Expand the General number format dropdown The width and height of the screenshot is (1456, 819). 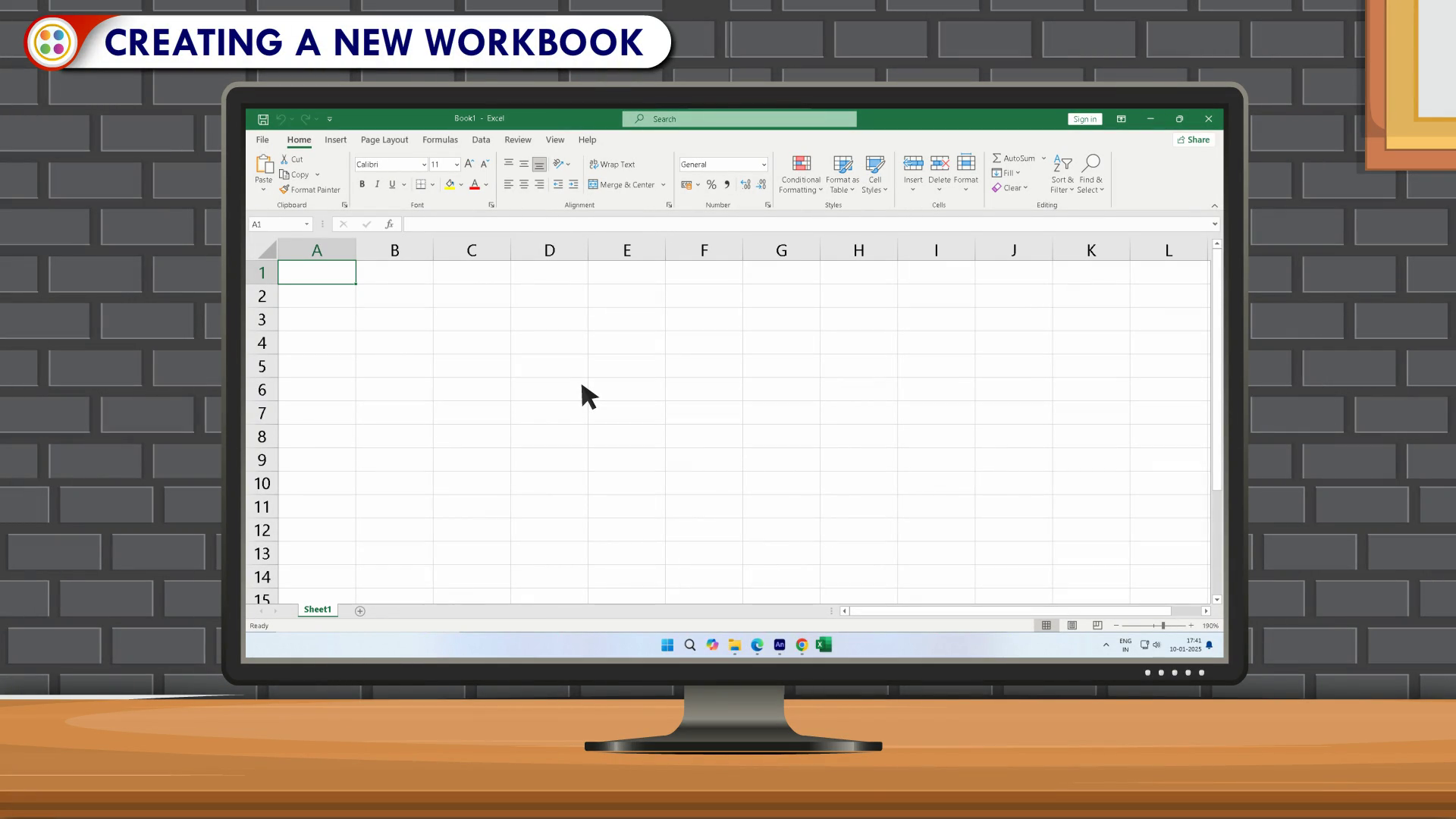click(764, 165)
